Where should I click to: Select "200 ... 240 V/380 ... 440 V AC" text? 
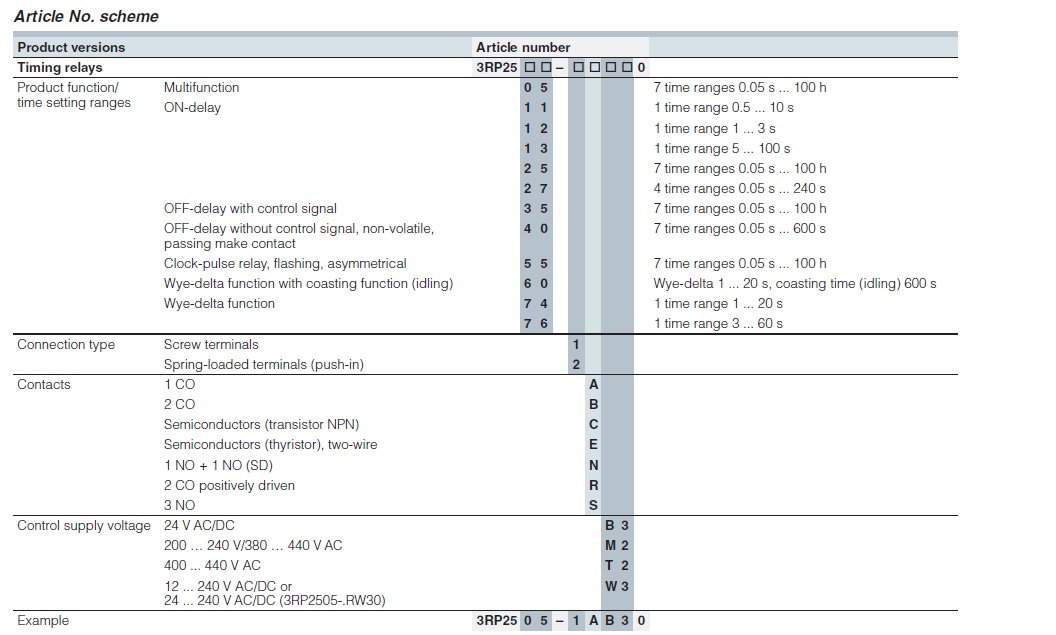[253, 546]
